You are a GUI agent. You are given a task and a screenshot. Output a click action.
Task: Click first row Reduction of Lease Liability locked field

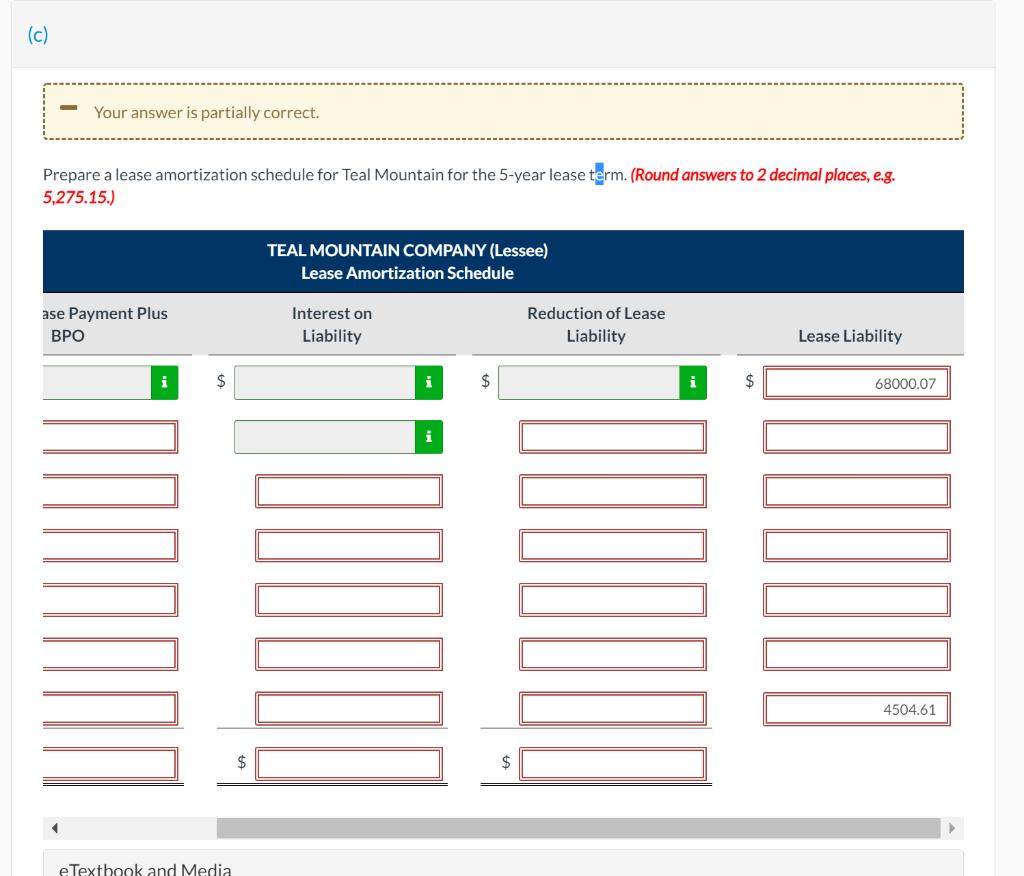click(x=589, y=382)
